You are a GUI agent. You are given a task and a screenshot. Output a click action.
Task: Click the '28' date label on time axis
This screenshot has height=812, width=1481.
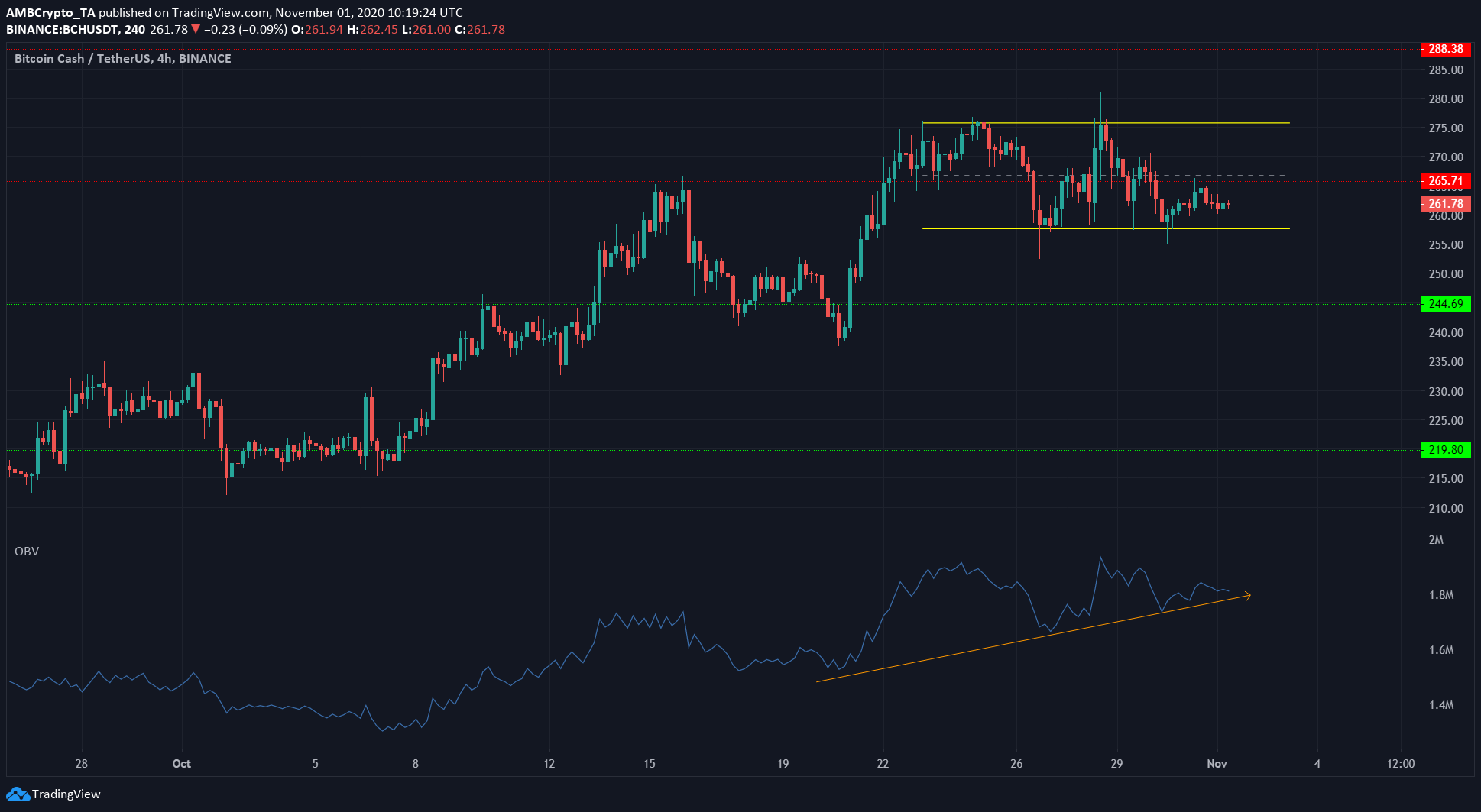[82, 764]
